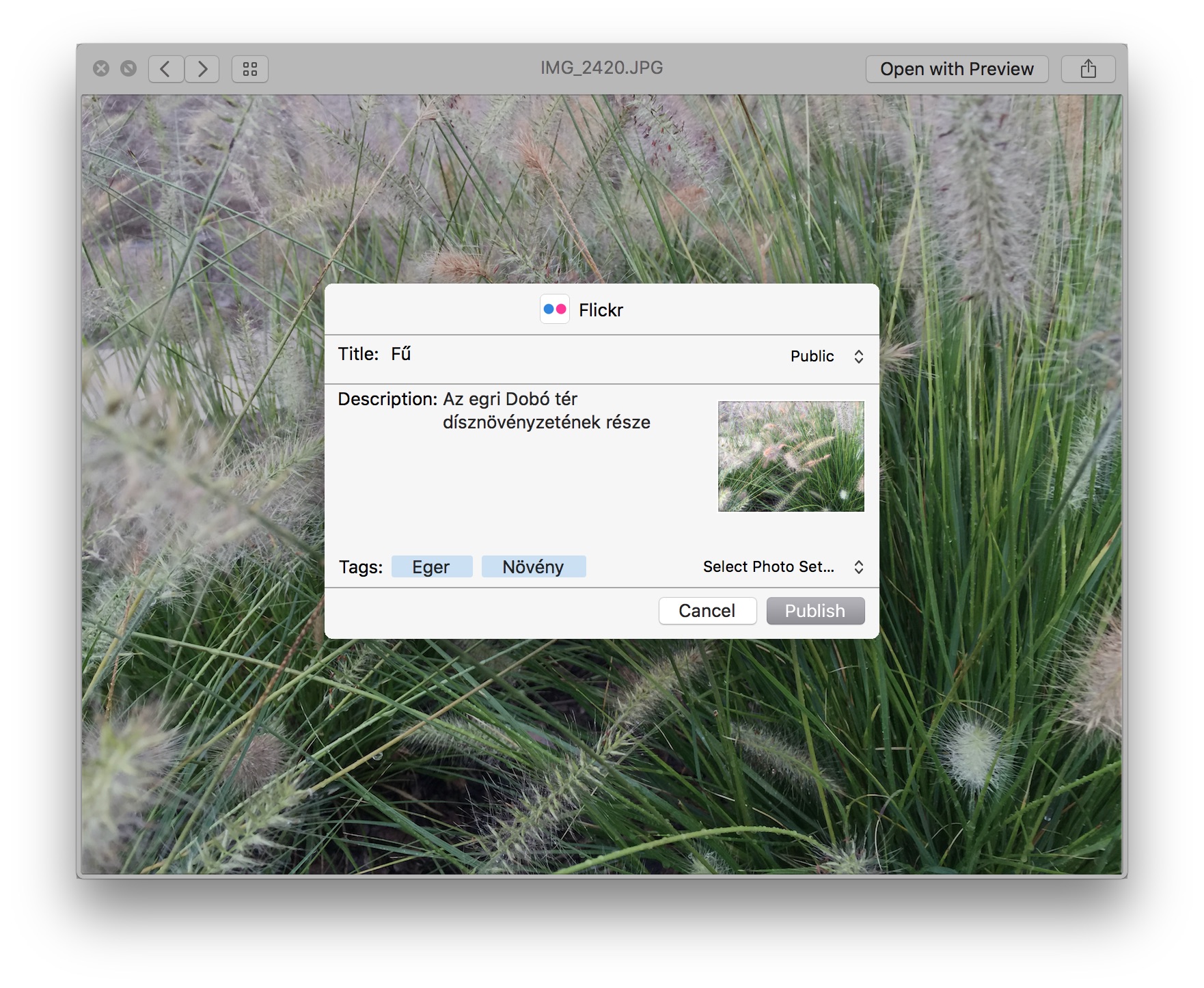Click the close window button
This screenshot has height=988, width=1204.
coord(101,68)
